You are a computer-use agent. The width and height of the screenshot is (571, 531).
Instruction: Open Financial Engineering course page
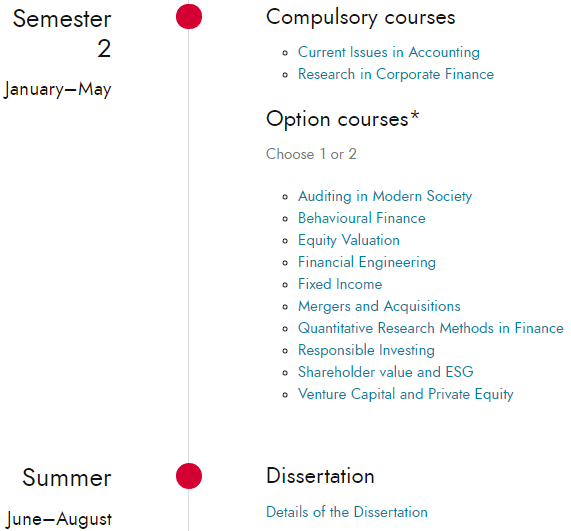[367, 262]
